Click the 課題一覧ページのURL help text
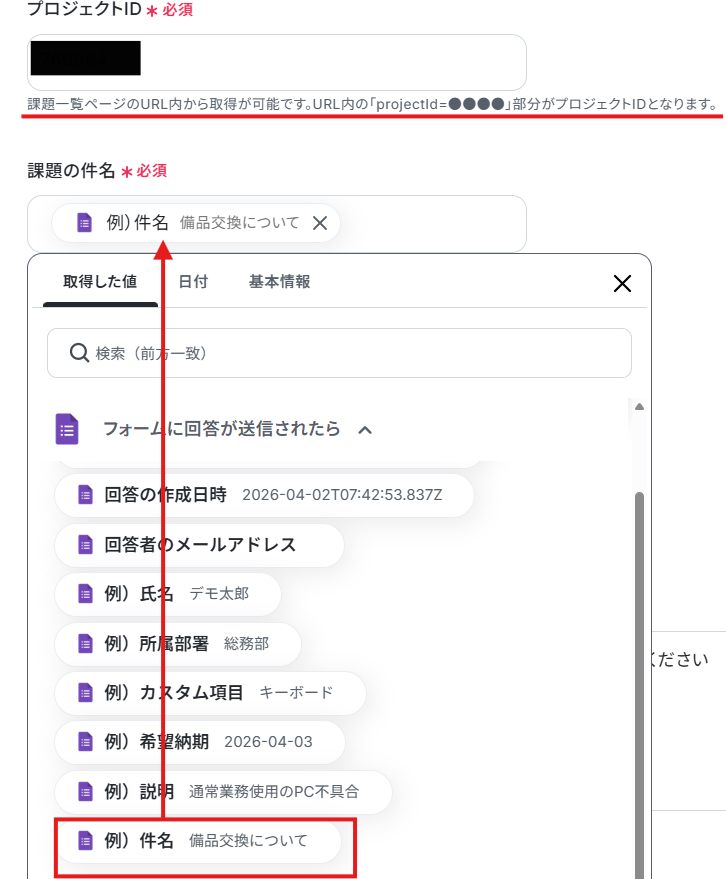 click(372, 104)
